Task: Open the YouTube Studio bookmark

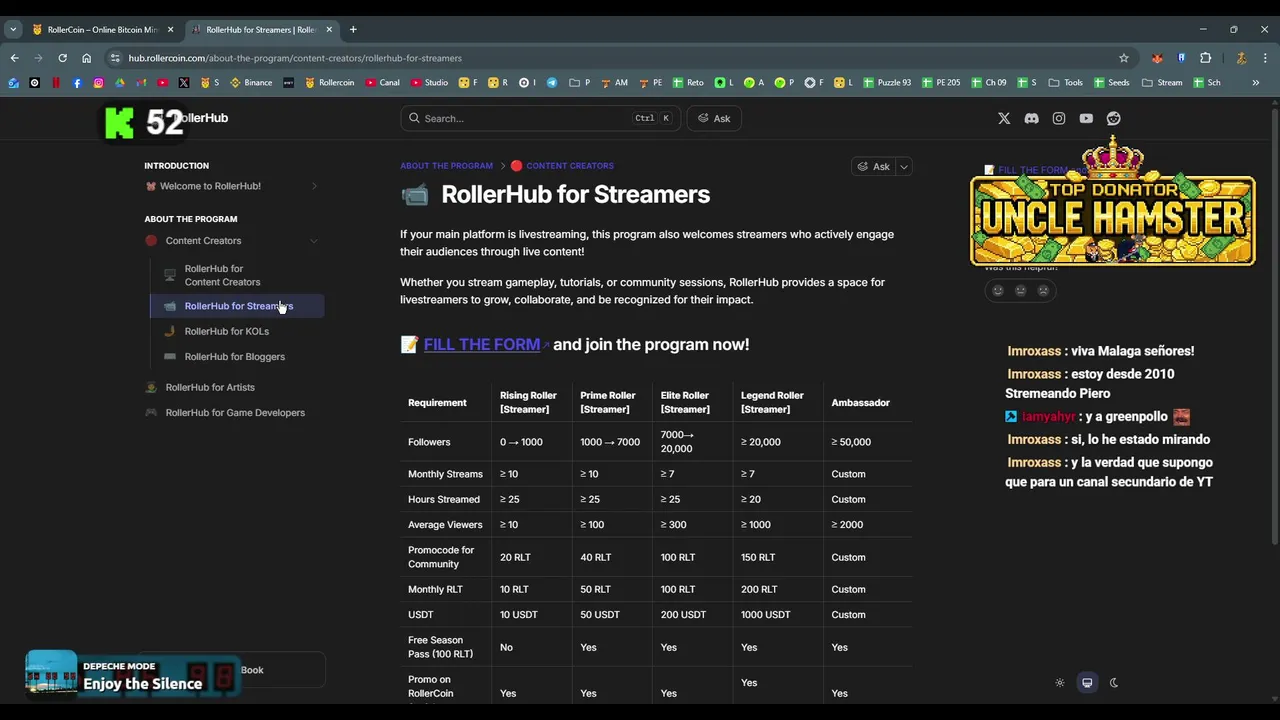Action: [429, 83]
